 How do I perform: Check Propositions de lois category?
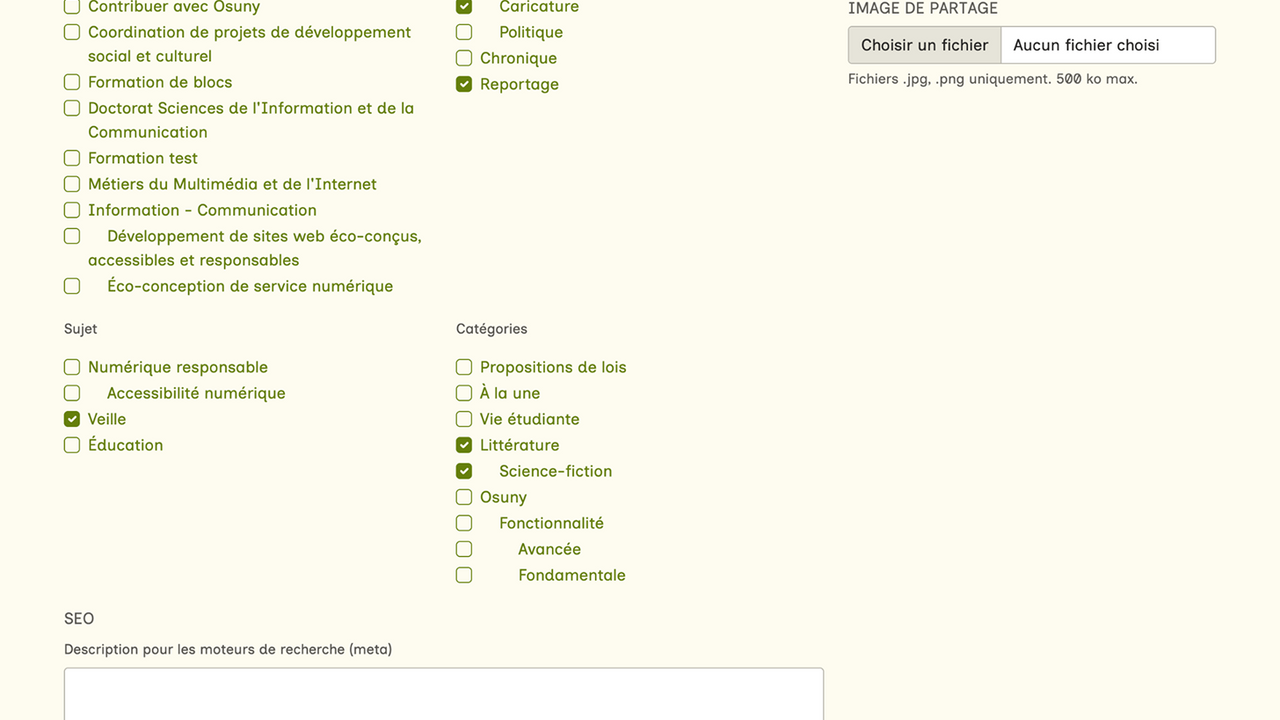click(x=464, y=367)
